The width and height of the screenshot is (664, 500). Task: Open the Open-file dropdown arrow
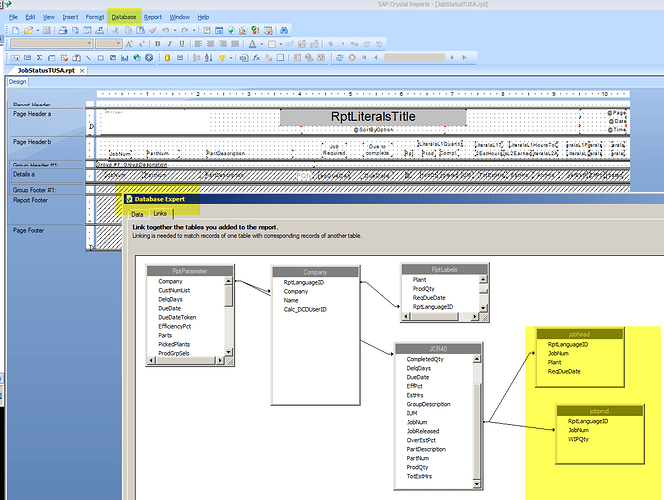[x=38, y=30]
